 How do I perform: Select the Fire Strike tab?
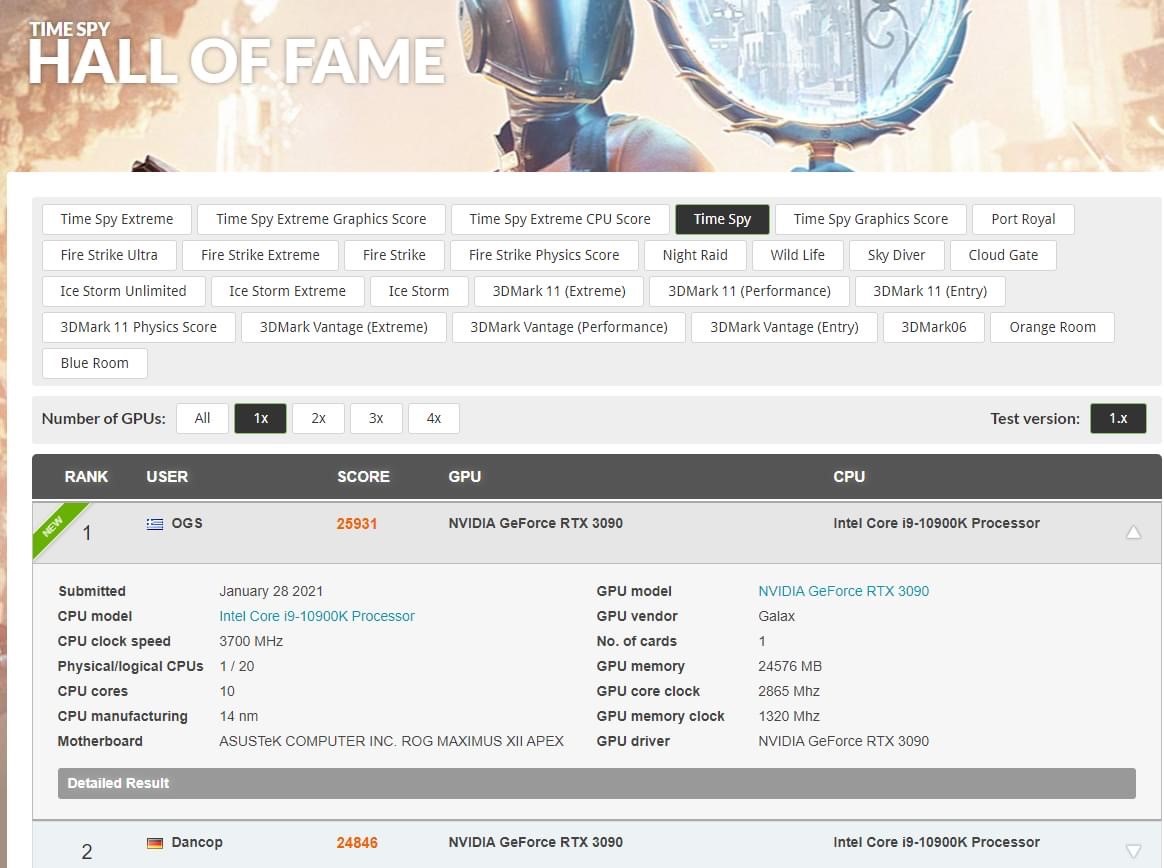(394, 255)
